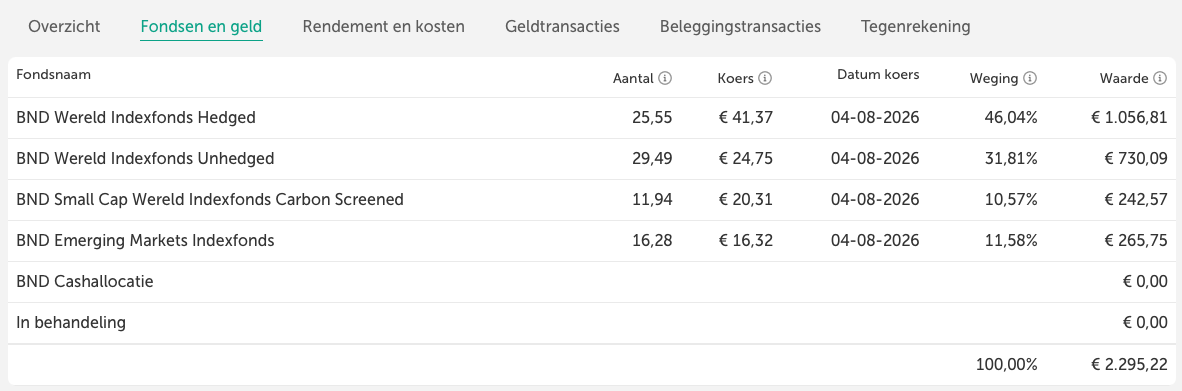The height and width of the screenshot is (391, 1182).
Task: Click the total value € 2.295,22
Action: tap(1129, 365)
